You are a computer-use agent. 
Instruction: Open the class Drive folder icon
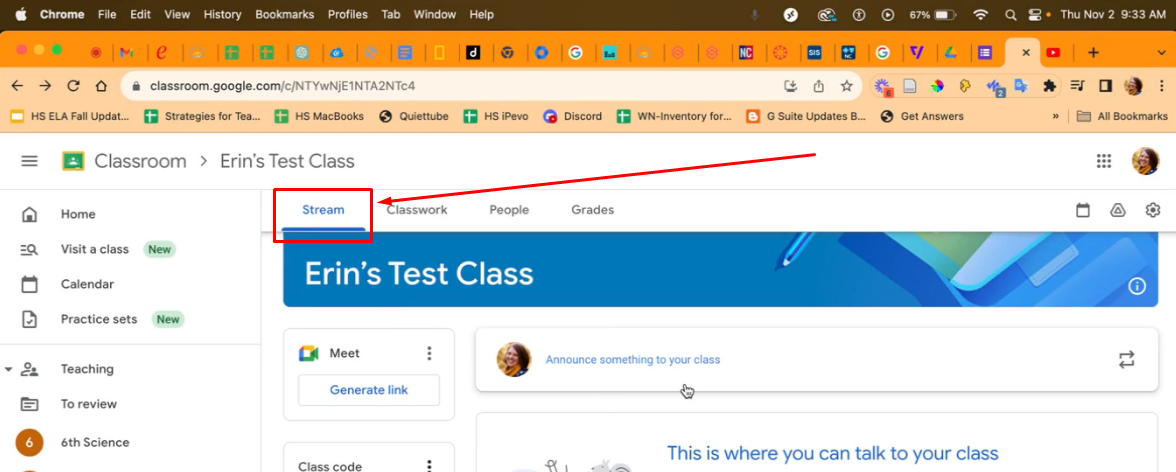pyautogui.click(x=1118, y=211)
